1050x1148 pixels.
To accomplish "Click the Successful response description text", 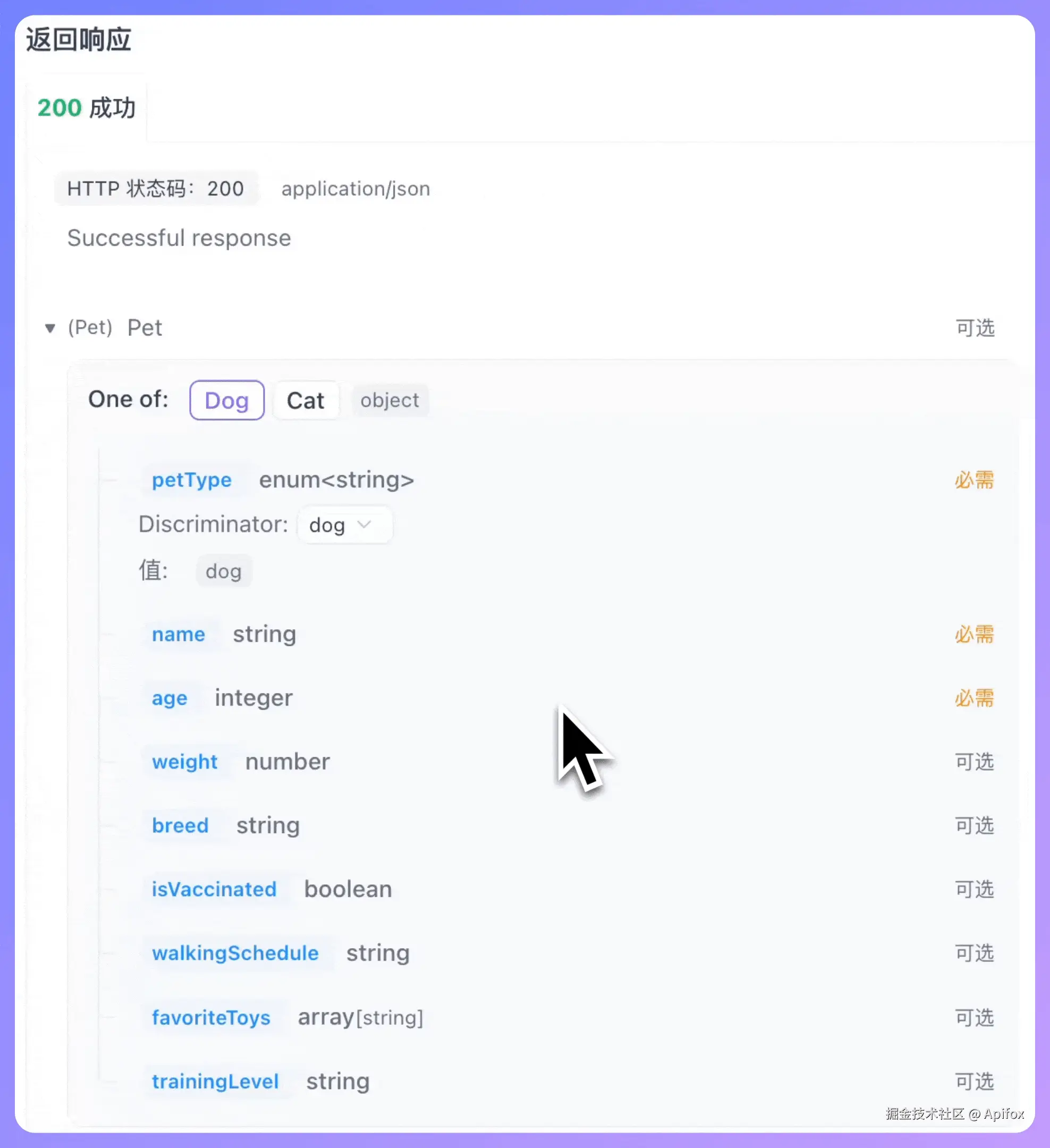I will 179,238.
